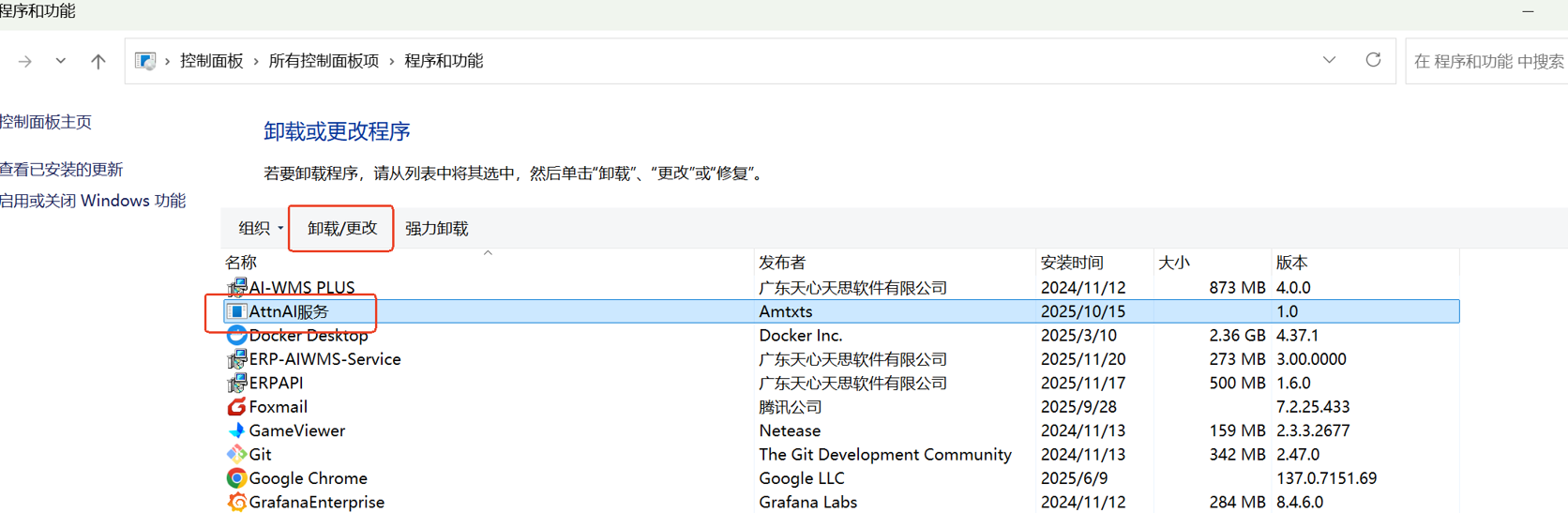The height and width of the screenshot is (513, 1568).
Task: Click the 卸载/更改 toolbar button
Action: coord(342,228)
